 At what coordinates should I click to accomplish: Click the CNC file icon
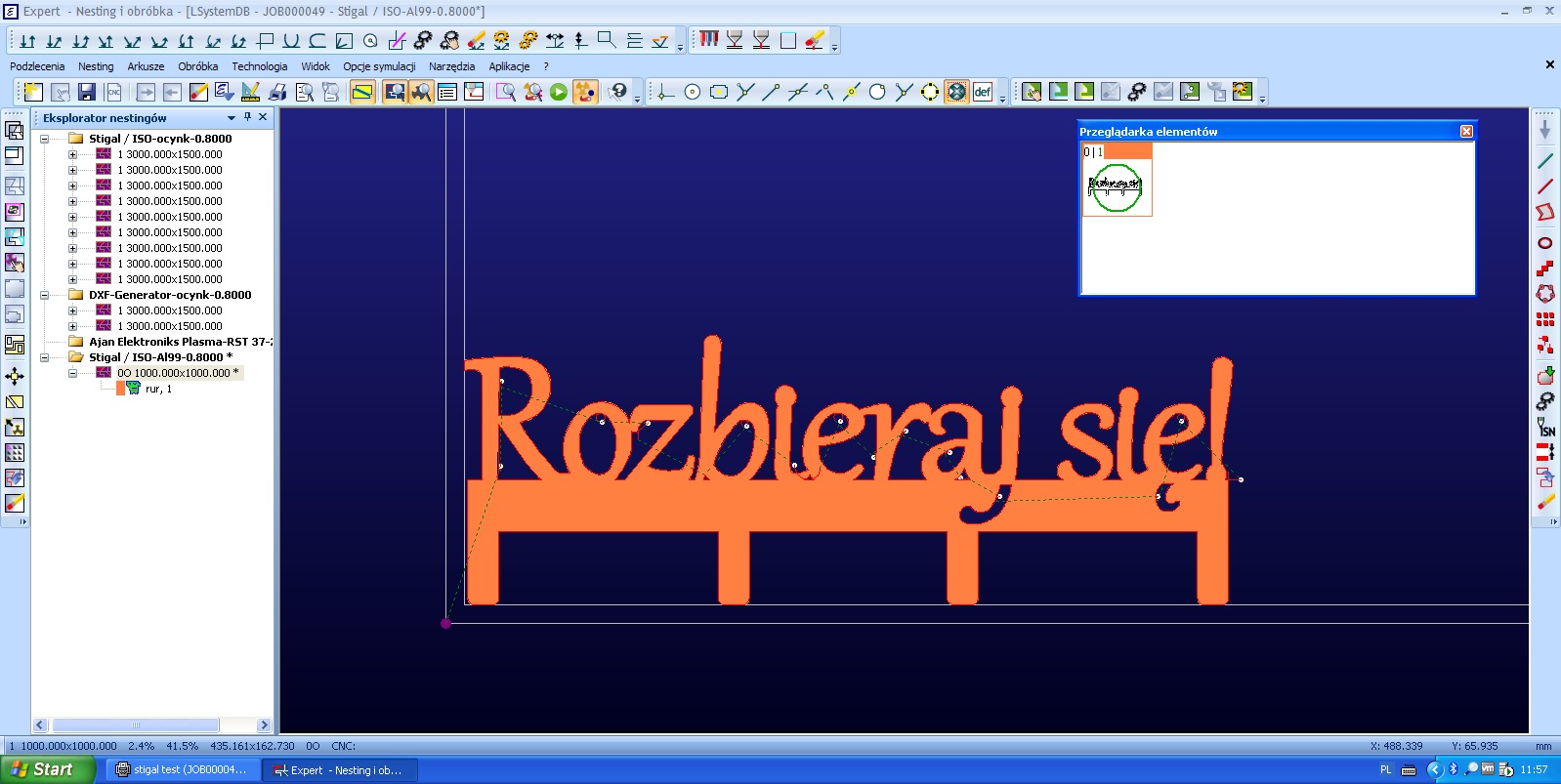(x=113, y=92)
